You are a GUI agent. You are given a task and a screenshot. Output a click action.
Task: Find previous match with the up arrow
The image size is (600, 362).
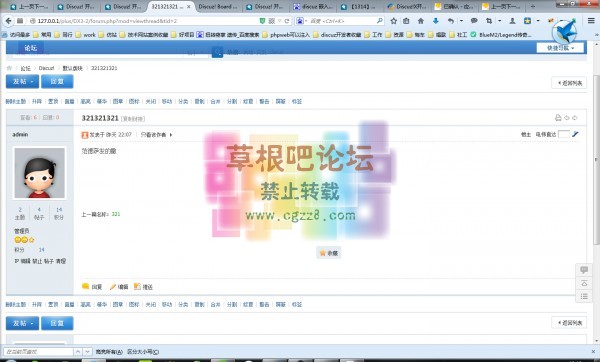(78, 351)
